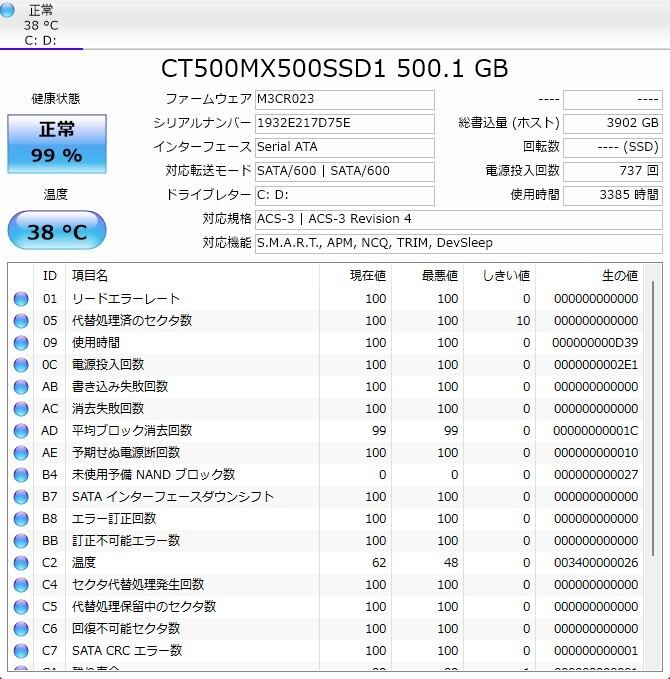
Task: Click status circle icon for row C7 SATA CRC エラー数
Action: (21, 651)
